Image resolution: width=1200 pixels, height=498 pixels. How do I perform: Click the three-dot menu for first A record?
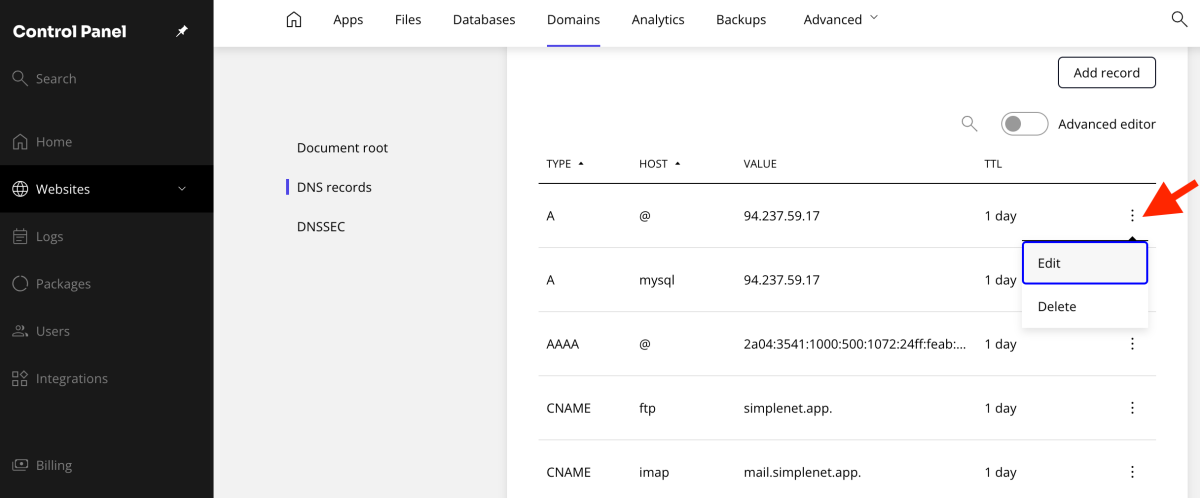[1132, 216]
